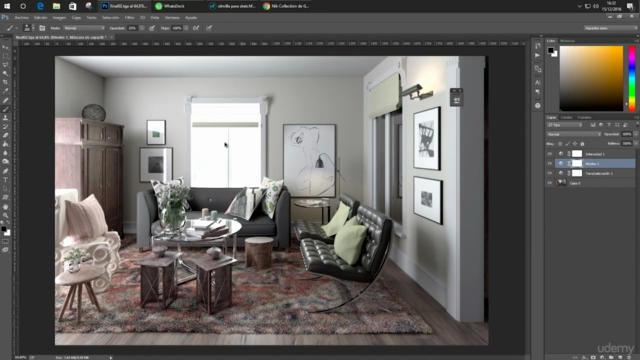Select the Spot Healing Brush tool

[6, 100]
